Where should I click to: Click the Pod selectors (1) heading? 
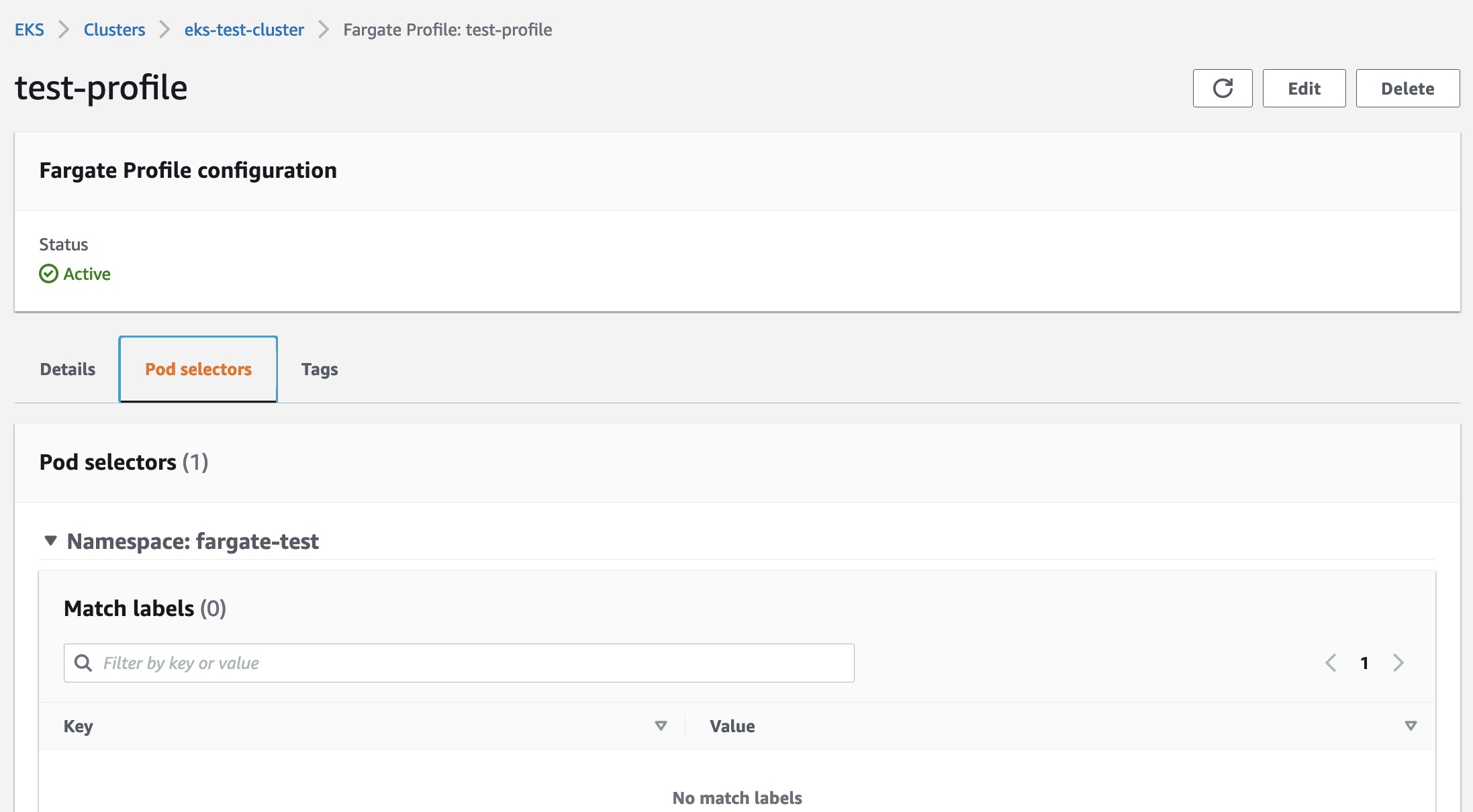(124, 462)
